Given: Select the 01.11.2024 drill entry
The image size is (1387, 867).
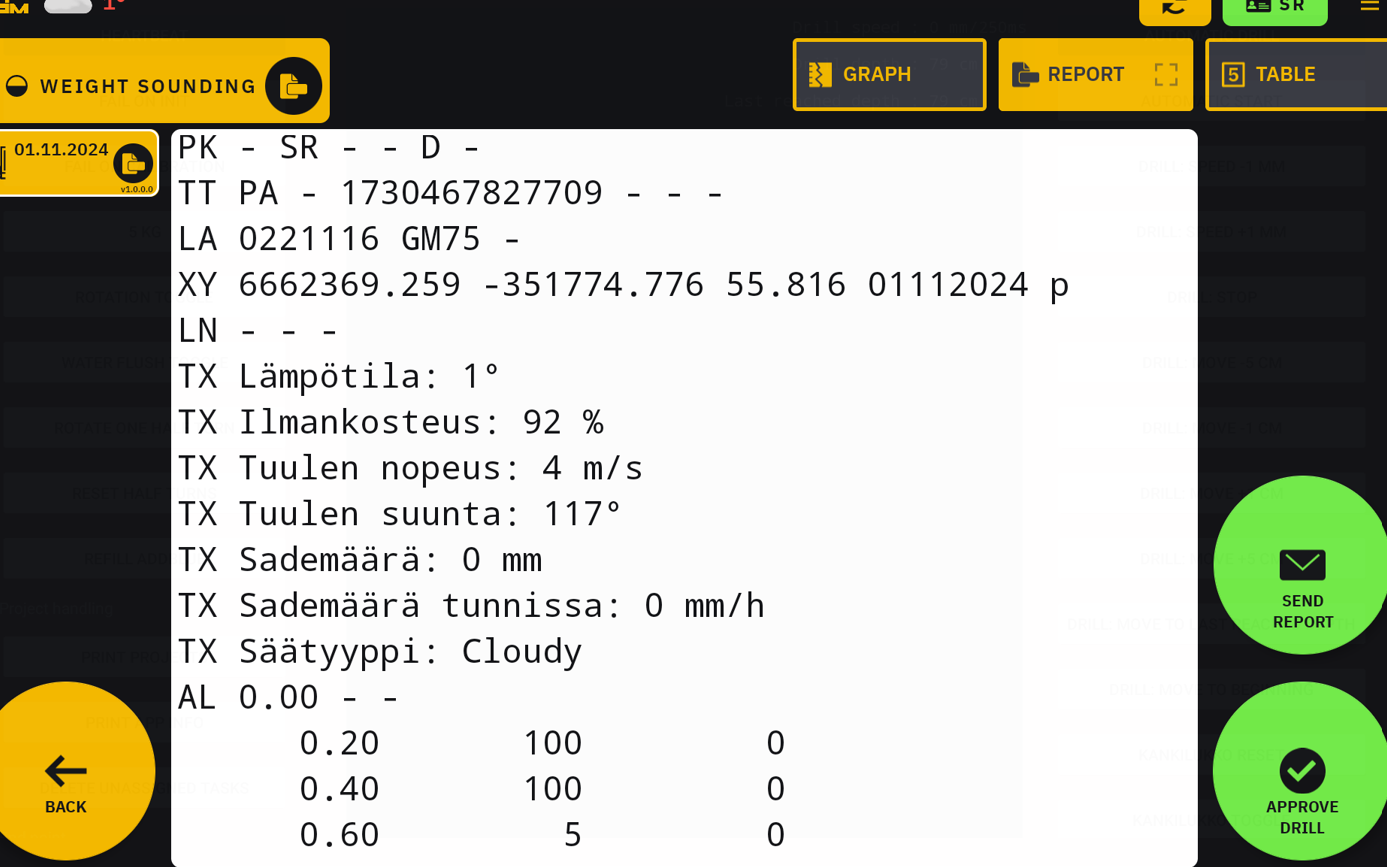Looking at the screenshot, I should (x=79, y=163).
